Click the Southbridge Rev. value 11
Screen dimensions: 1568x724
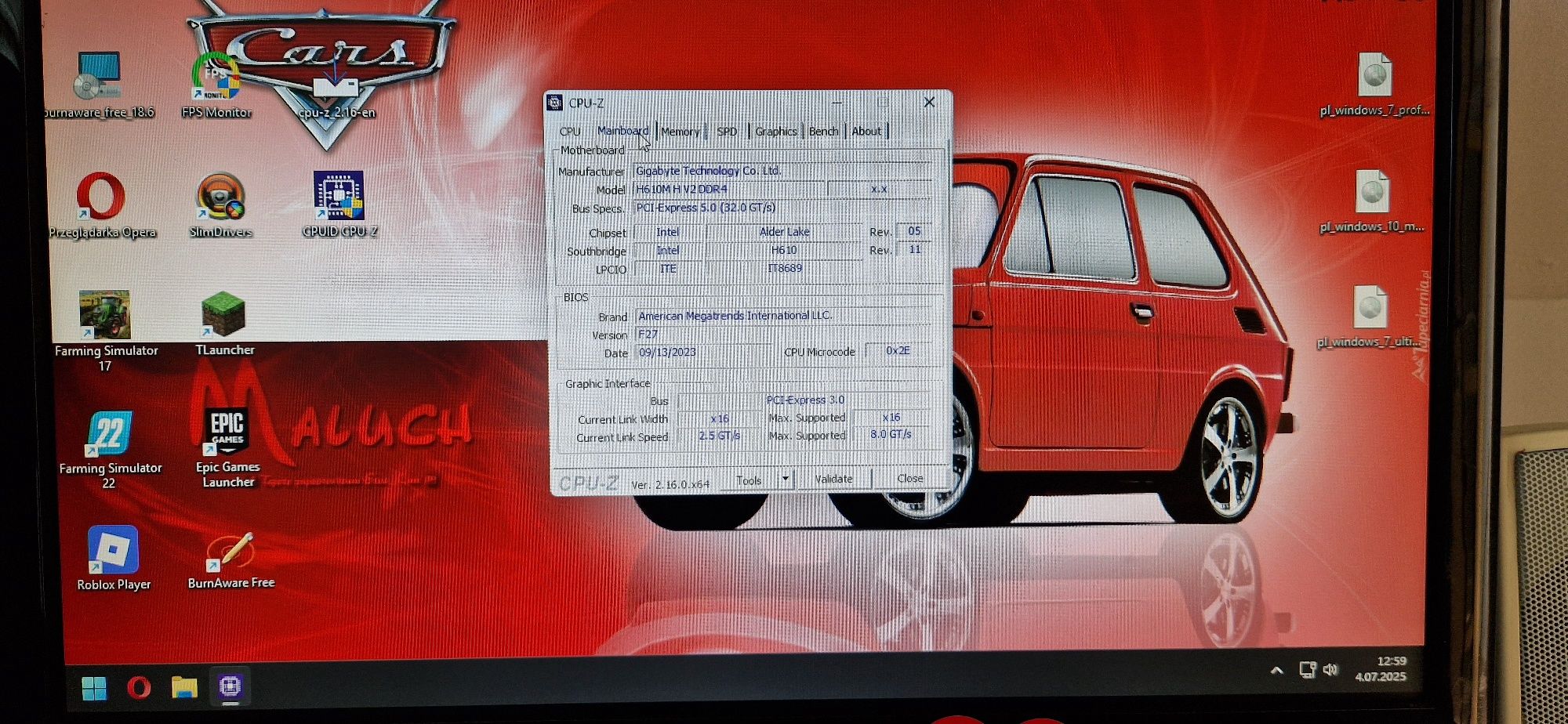(914, 249)
